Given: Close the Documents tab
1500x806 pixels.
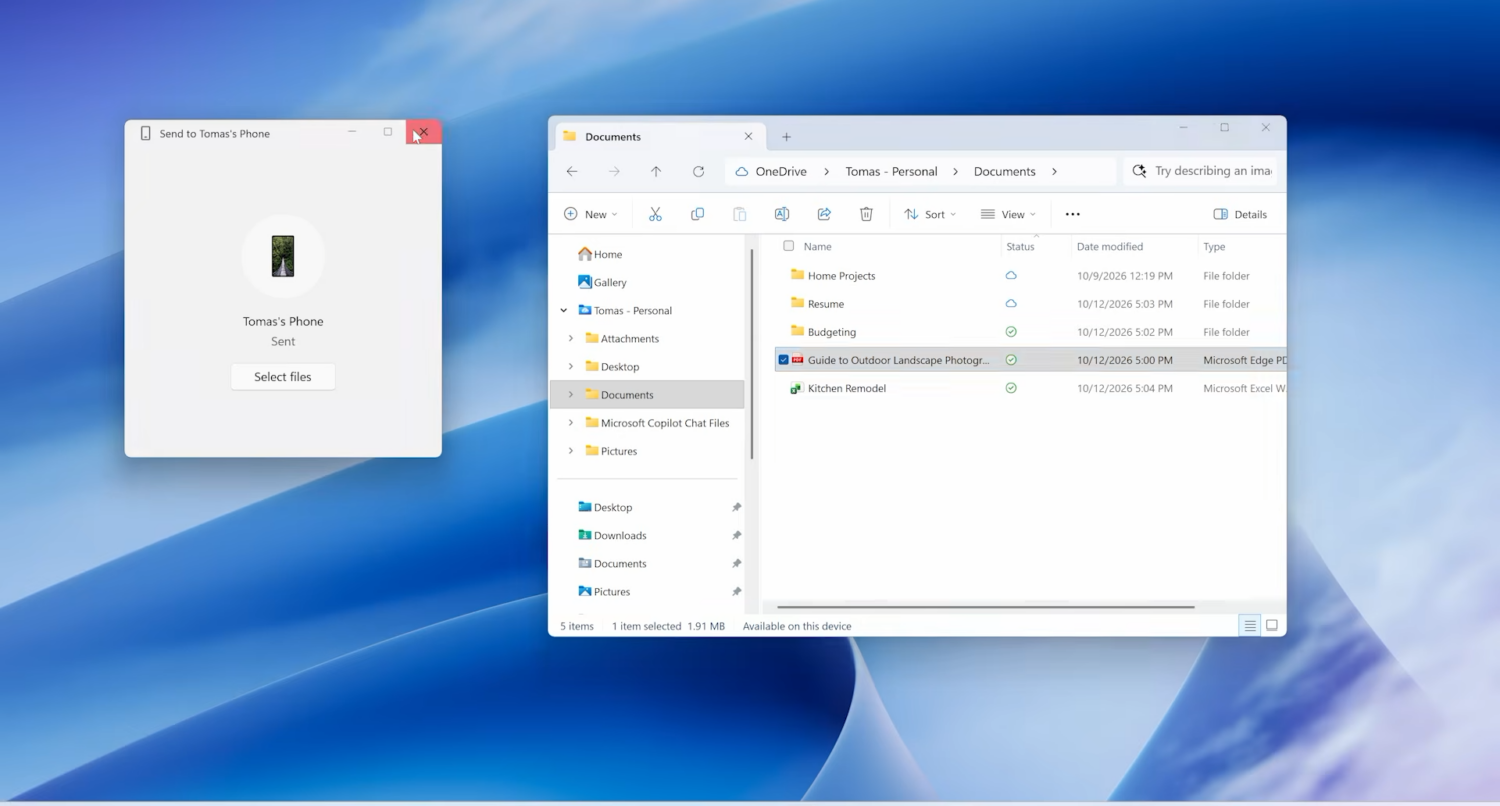Looking at the screenshot, I should click(748, 136).
